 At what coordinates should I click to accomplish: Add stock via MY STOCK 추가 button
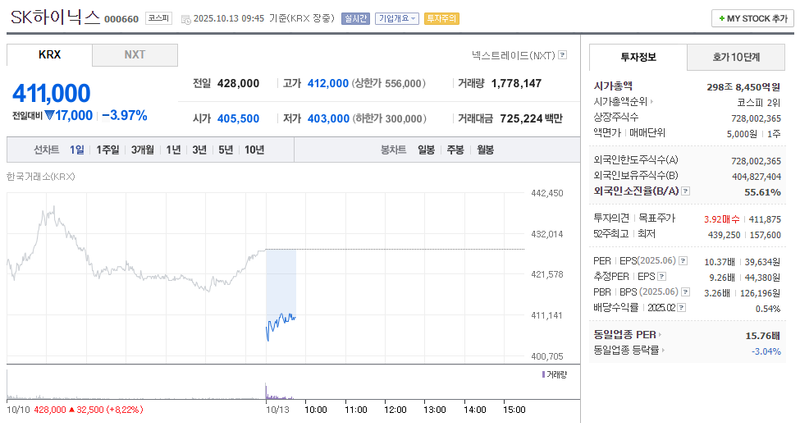point(750,19)
